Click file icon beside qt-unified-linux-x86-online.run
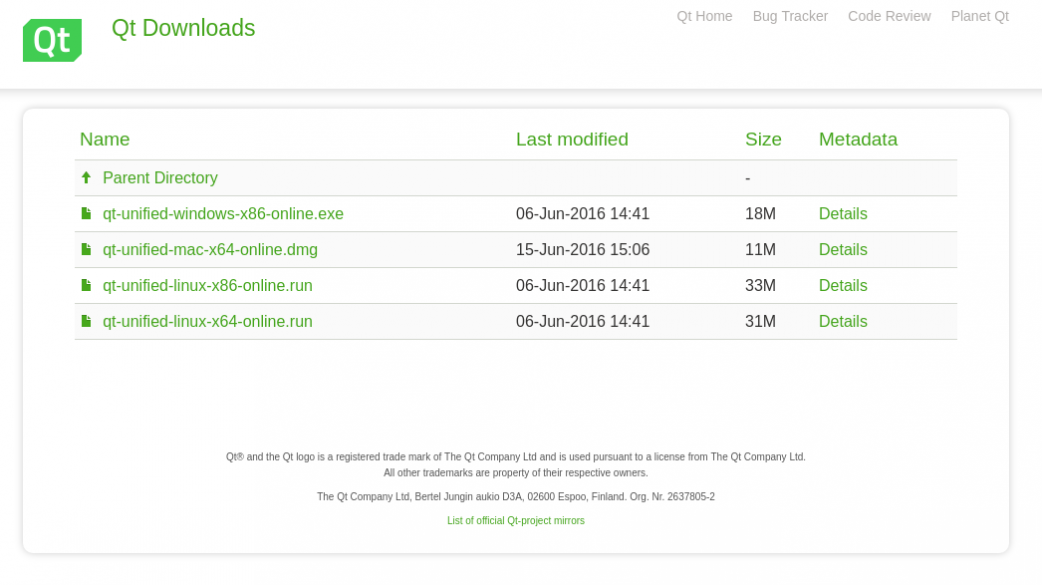The width and height of the screenshot is (1042, 585). tap(86, 286)
